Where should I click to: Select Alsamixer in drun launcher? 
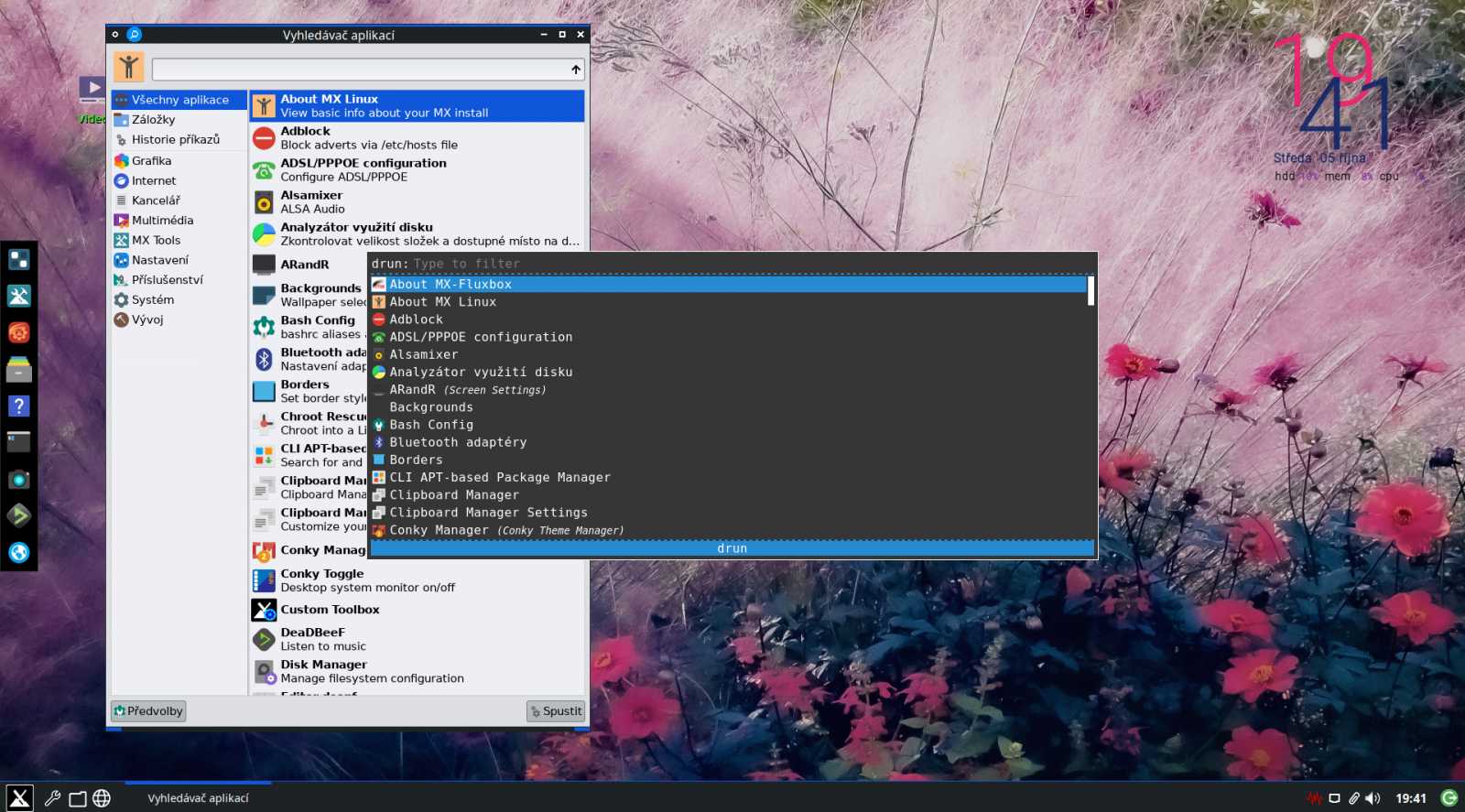click(x=729, y=354)
